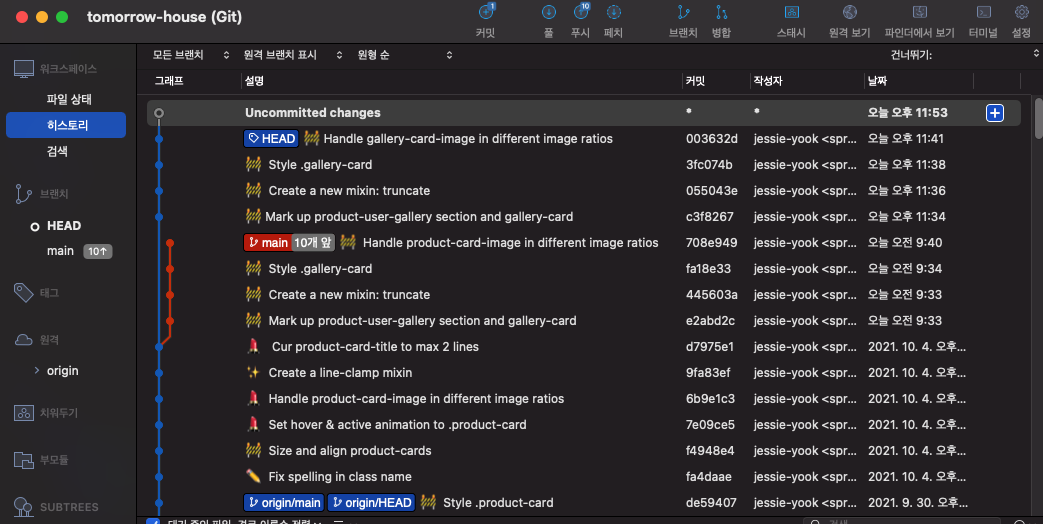Image resolution: width=1043 pixels, height=524 pixels.
Task: Click the origin/main branch label
Action: [x=285, y=503]
